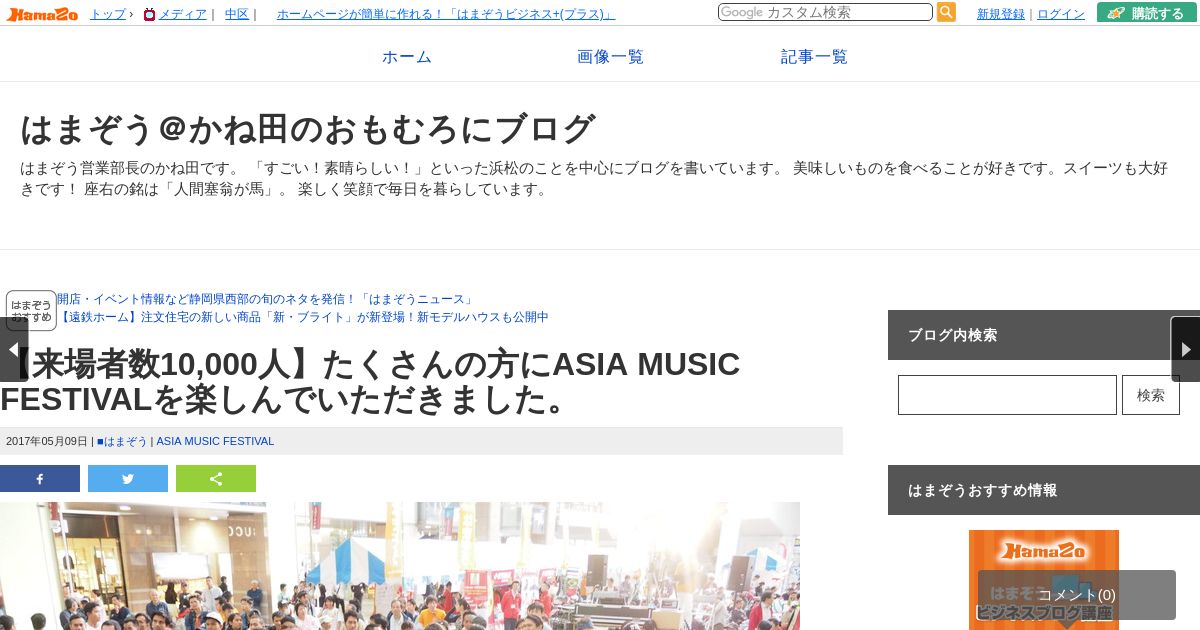
Task: Go to ホーム navigation item
Action: tap(407, 57)
